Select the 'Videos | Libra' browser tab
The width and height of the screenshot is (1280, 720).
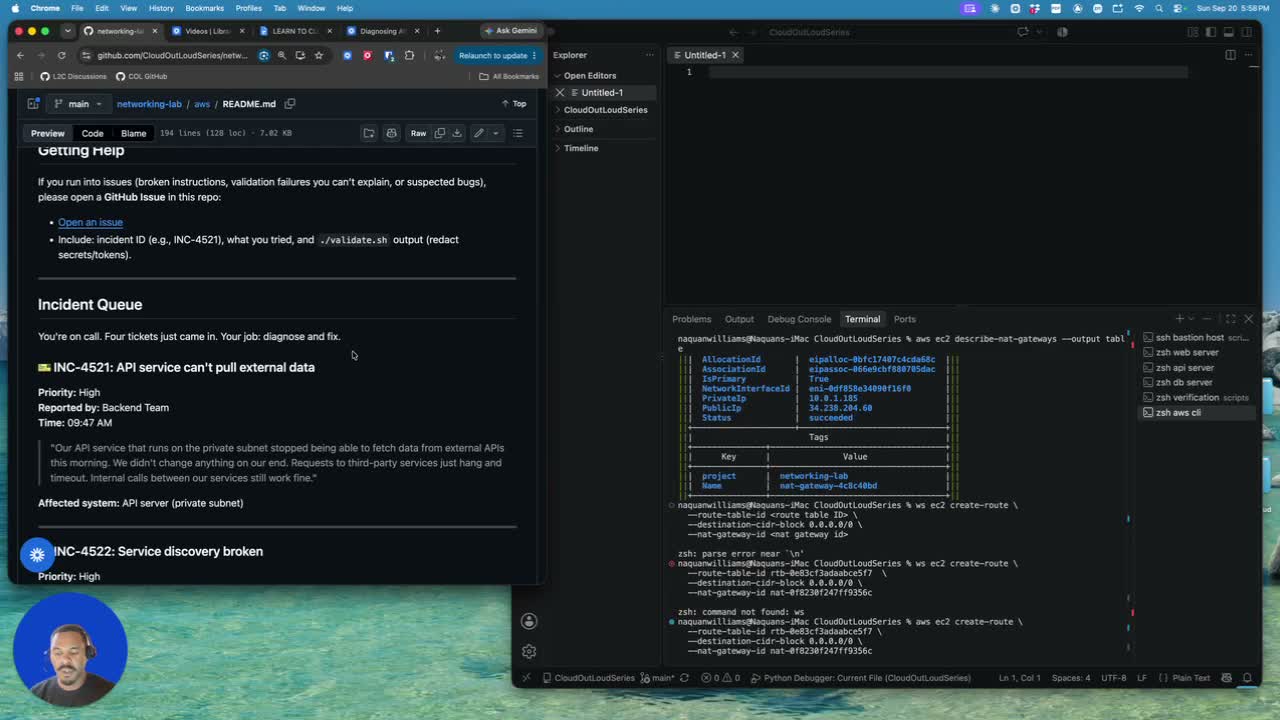pyautogui.click(x=207, y=31)
